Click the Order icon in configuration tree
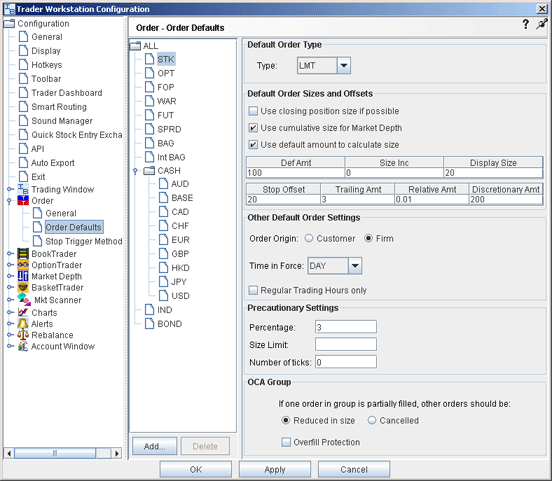Viewport: 552px width, 481px height. coord(23,200)
